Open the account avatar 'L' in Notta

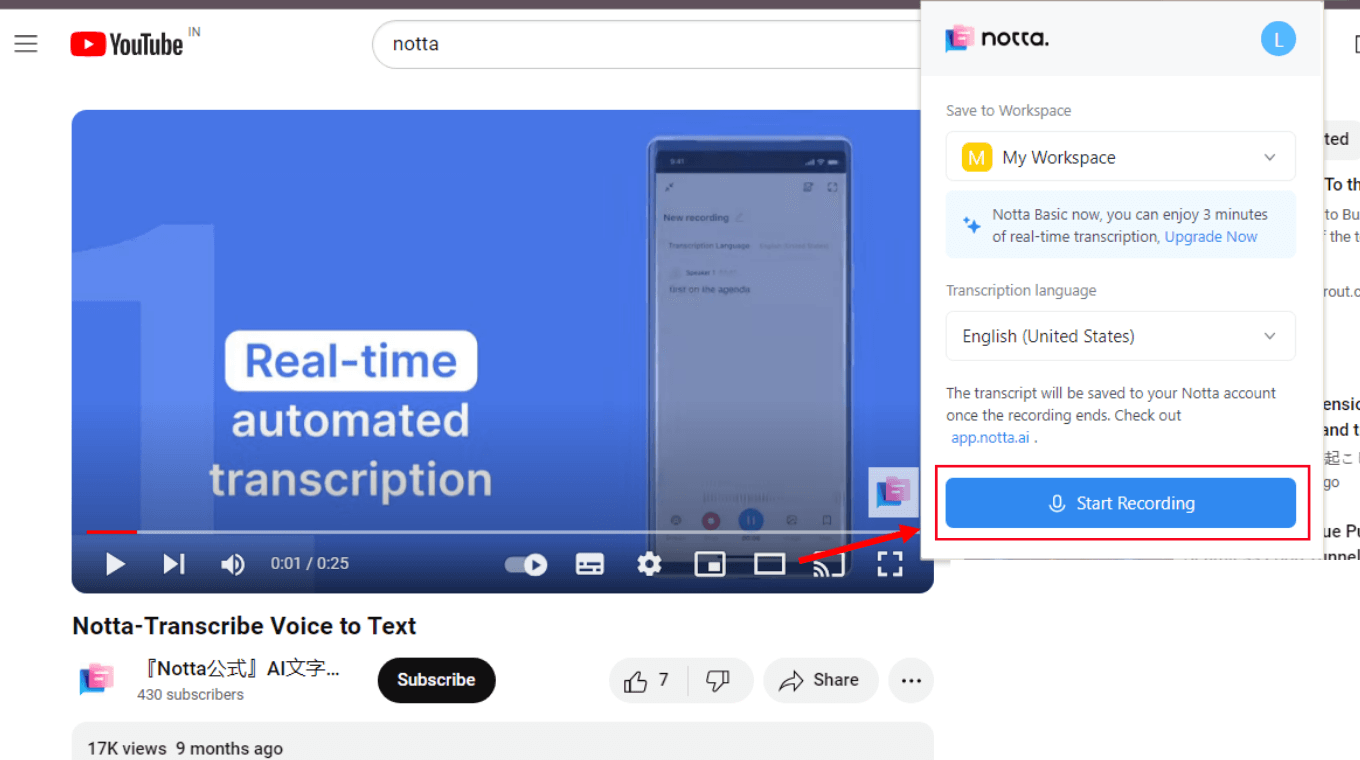click(x=1278, y=40)
